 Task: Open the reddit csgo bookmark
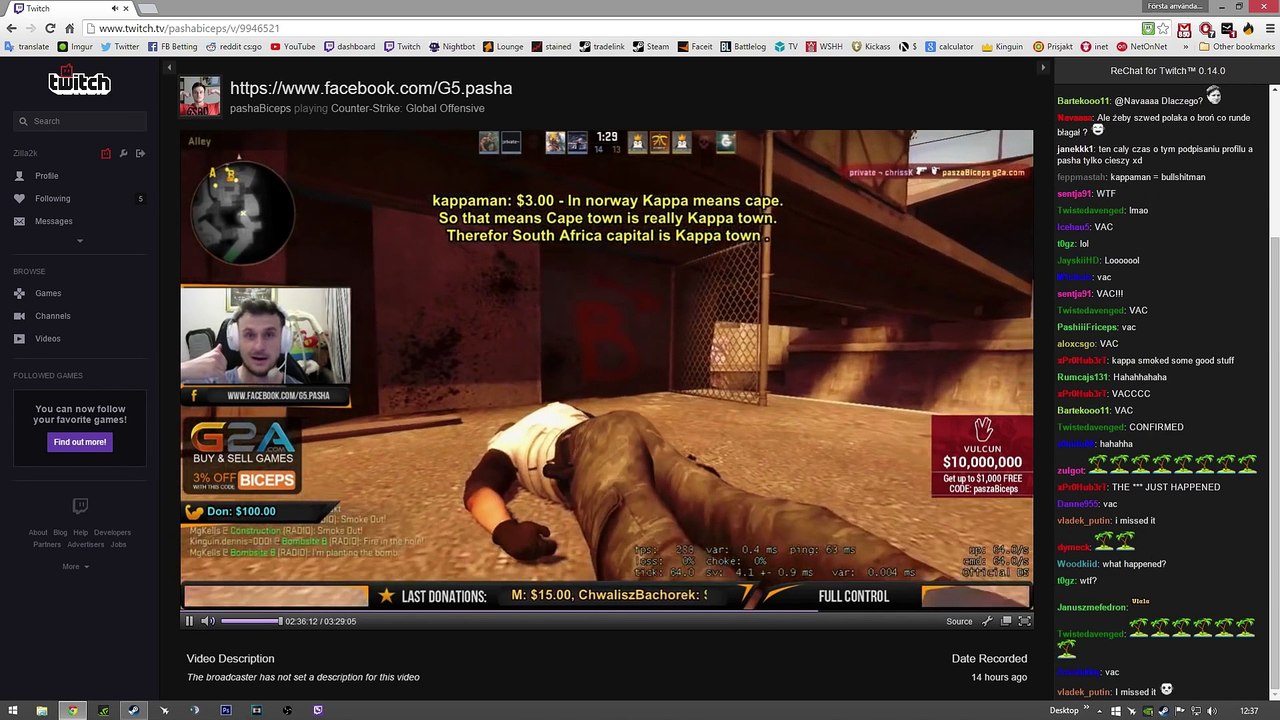(234, 47)
